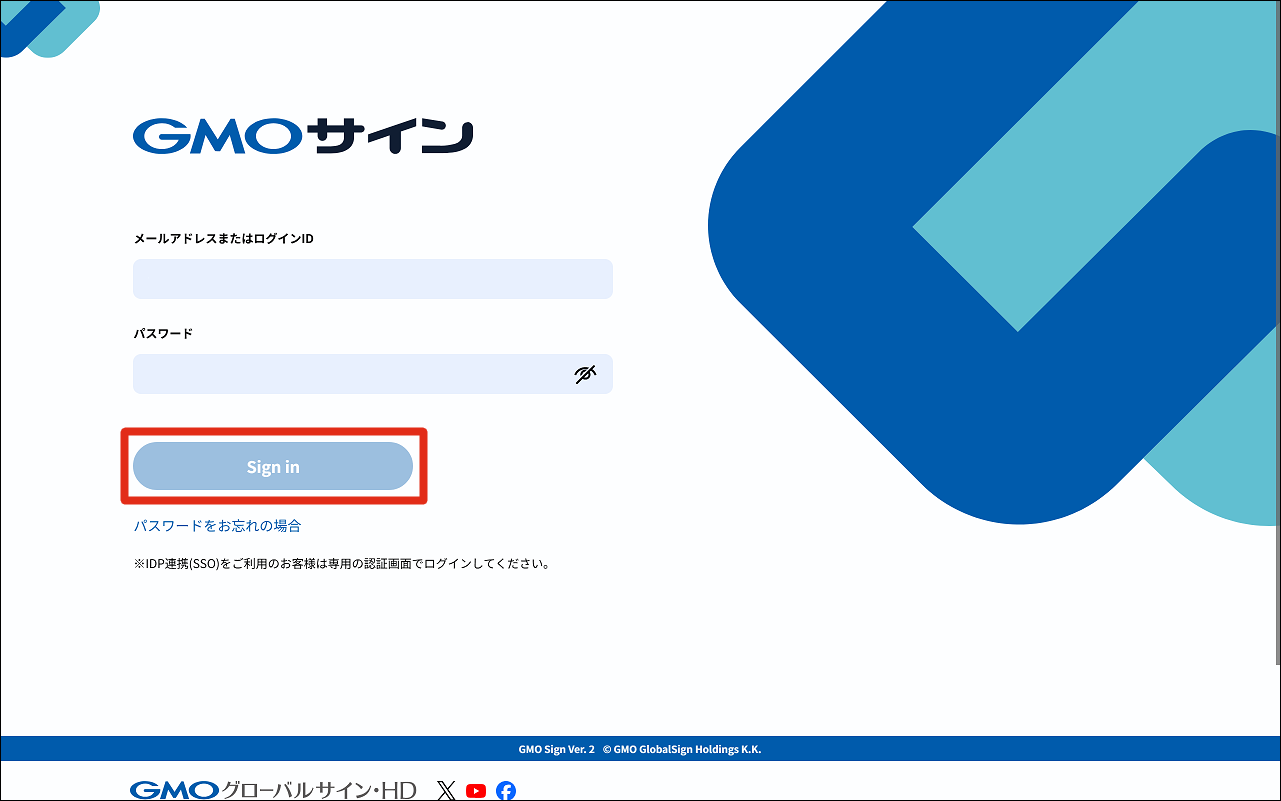Click the GMOグローバルサイン・HD footer logo

272,791
